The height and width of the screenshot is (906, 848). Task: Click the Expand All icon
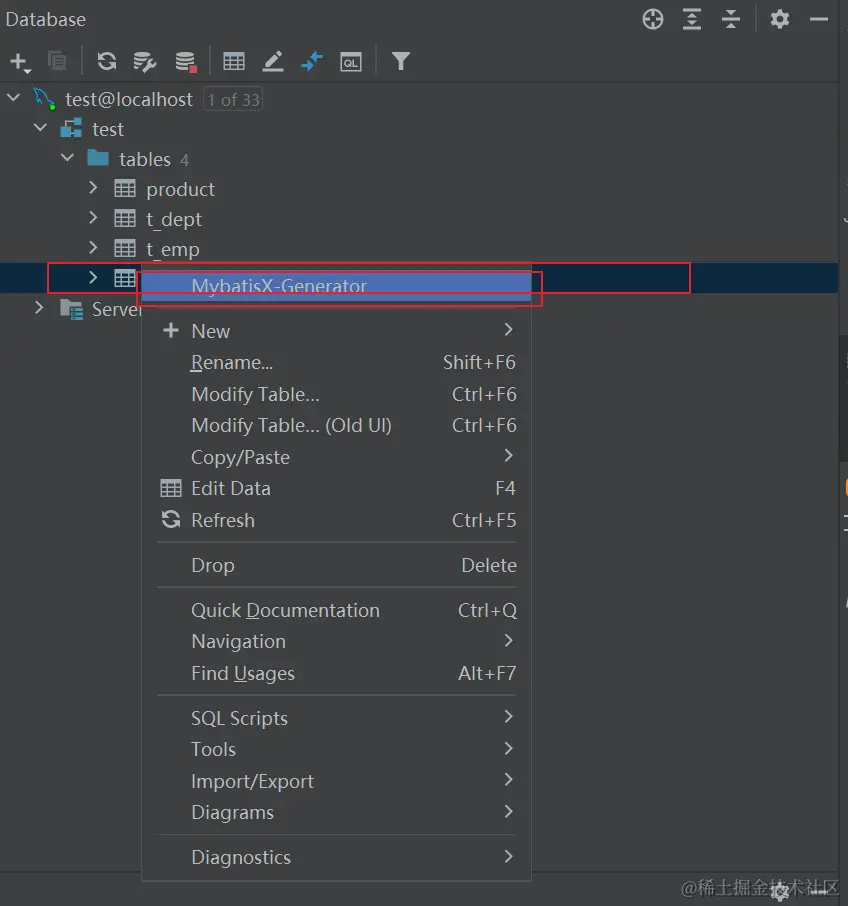coord(692,20)
